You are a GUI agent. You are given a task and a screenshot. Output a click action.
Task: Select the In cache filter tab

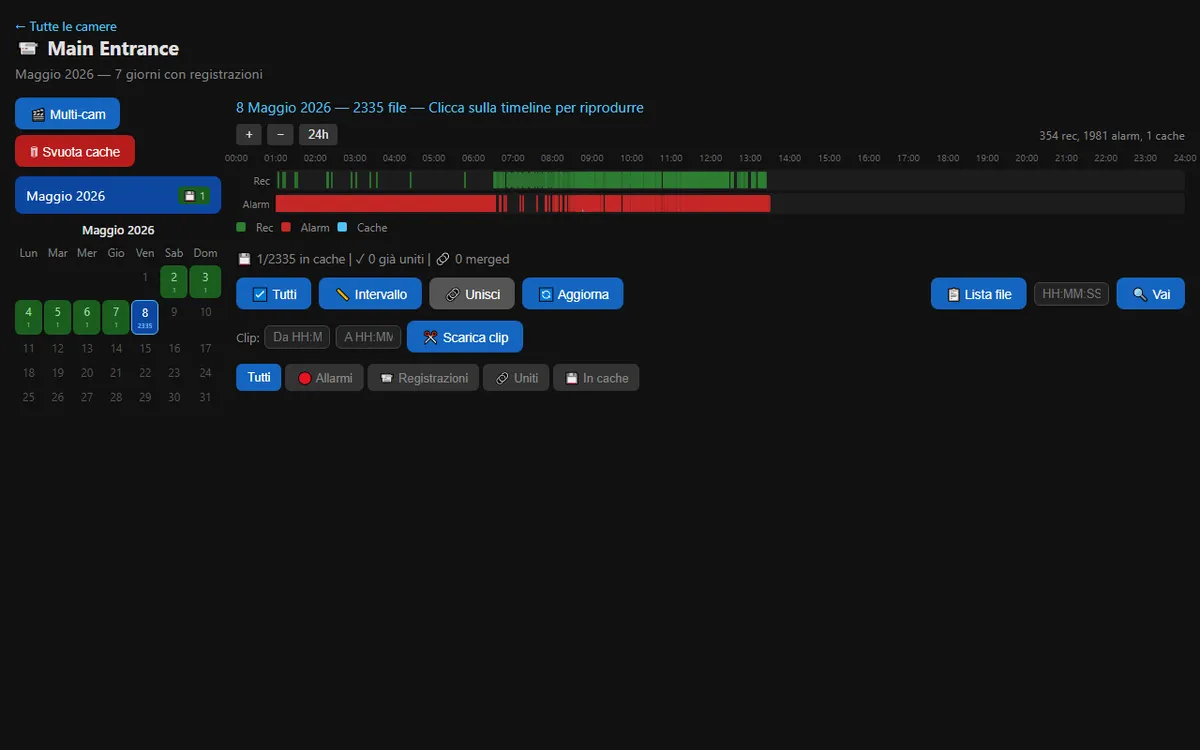tap(596, 377)
